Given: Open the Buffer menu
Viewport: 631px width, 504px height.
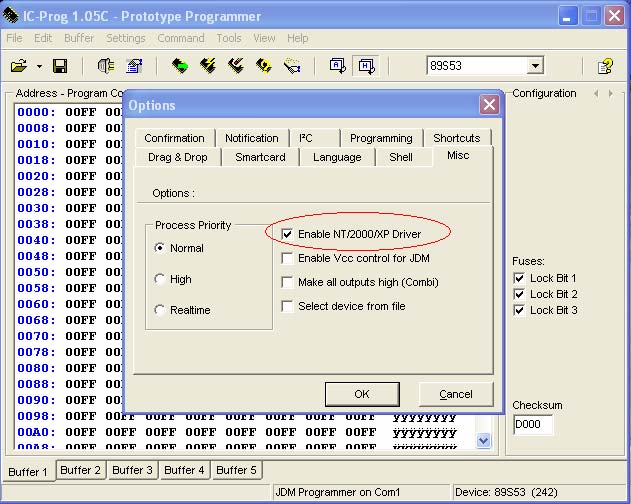Looking at the screenshot, I should coord(79,38).
